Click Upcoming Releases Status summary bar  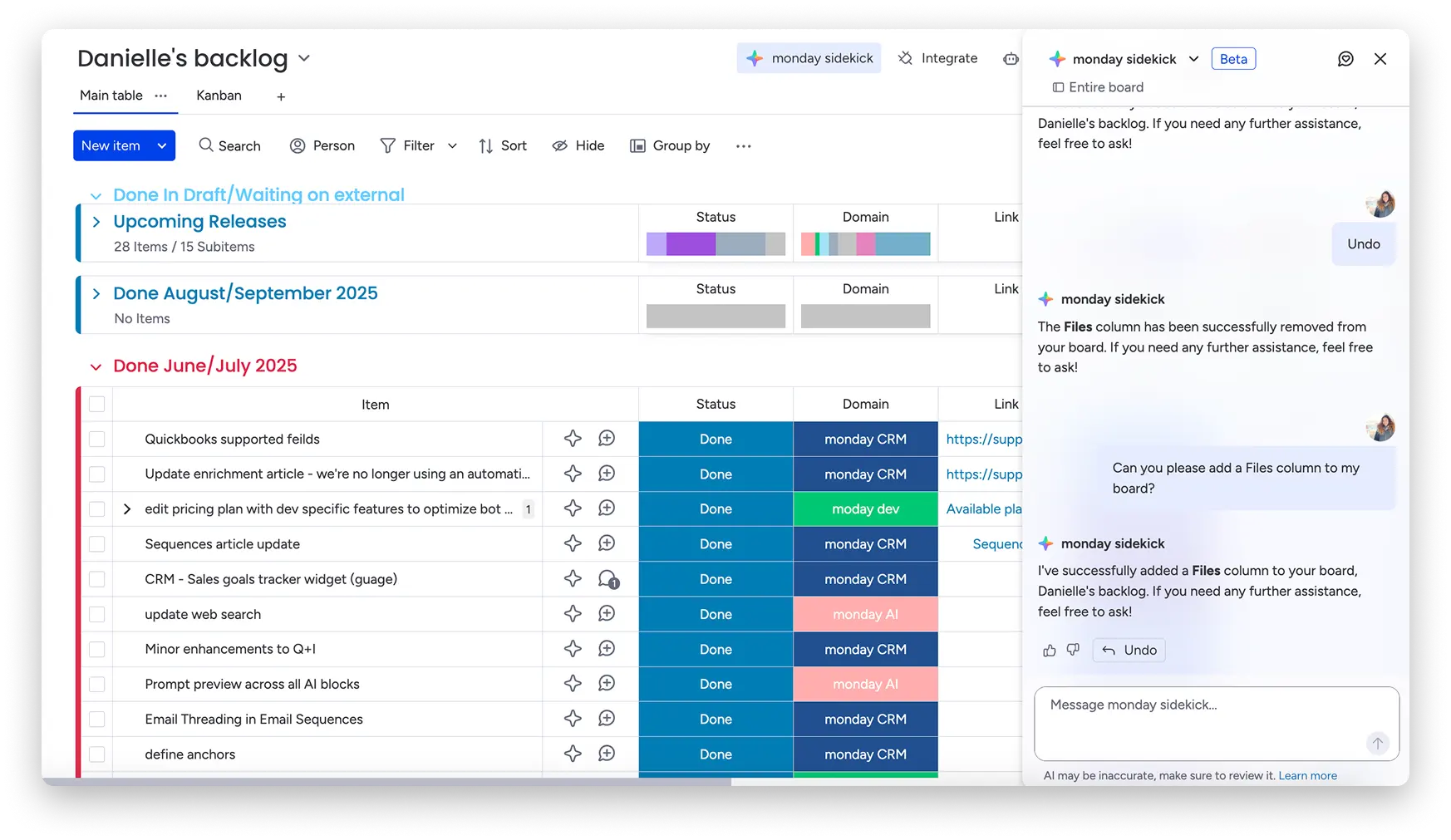coord(716,243)
